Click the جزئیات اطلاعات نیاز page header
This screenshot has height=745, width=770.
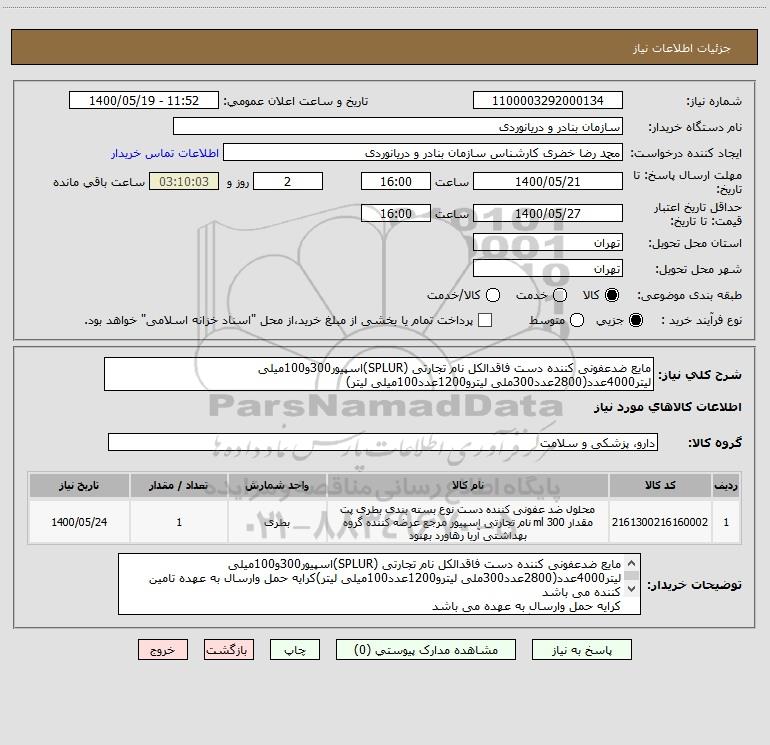pos(385,47)
